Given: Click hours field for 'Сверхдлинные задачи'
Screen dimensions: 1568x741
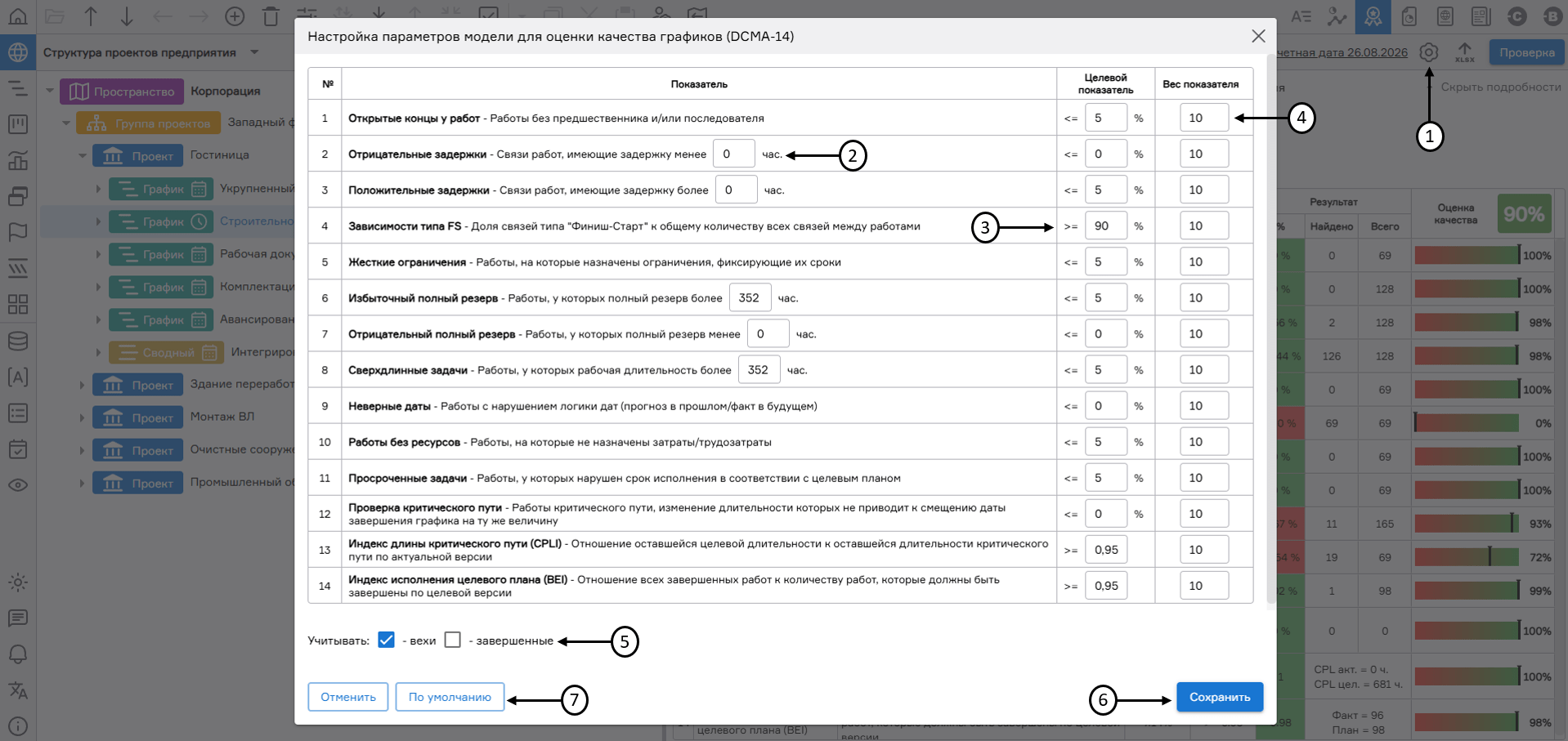Looking at the screenshot, I should (x=759, y=369).
